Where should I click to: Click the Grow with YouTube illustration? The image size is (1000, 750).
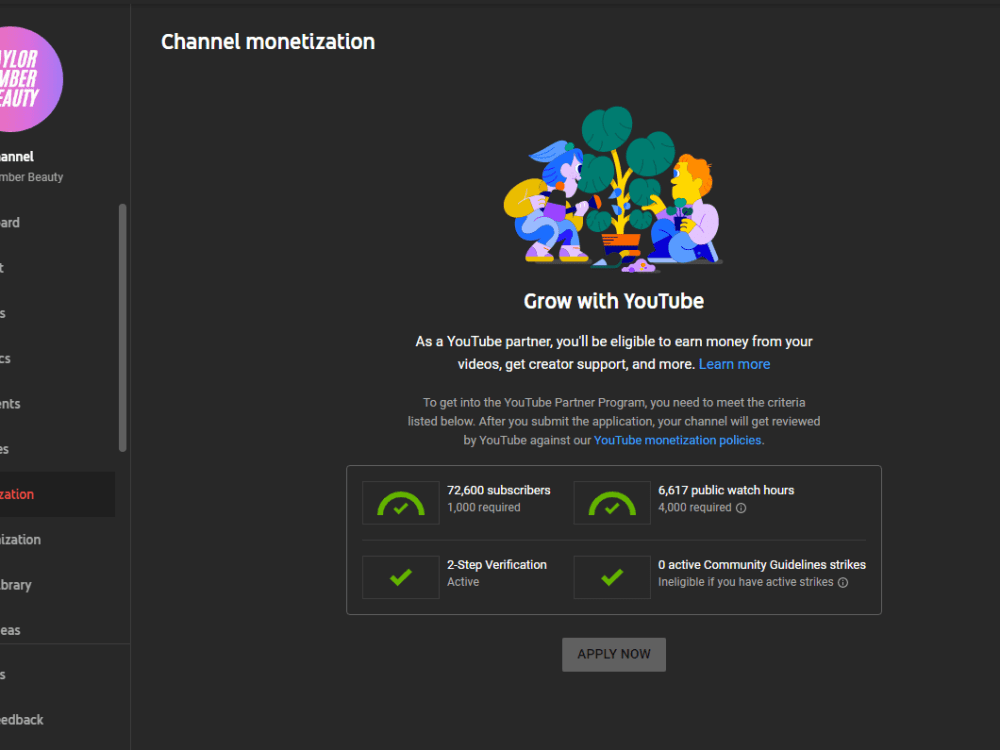[x=613, y=189]
